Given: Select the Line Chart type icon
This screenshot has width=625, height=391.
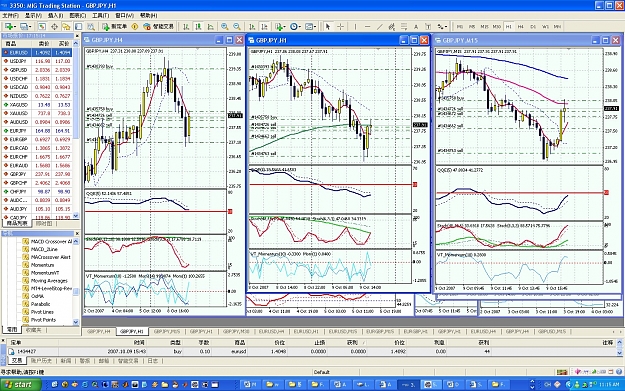Looking at the screenshot, I should click(210, 27).
